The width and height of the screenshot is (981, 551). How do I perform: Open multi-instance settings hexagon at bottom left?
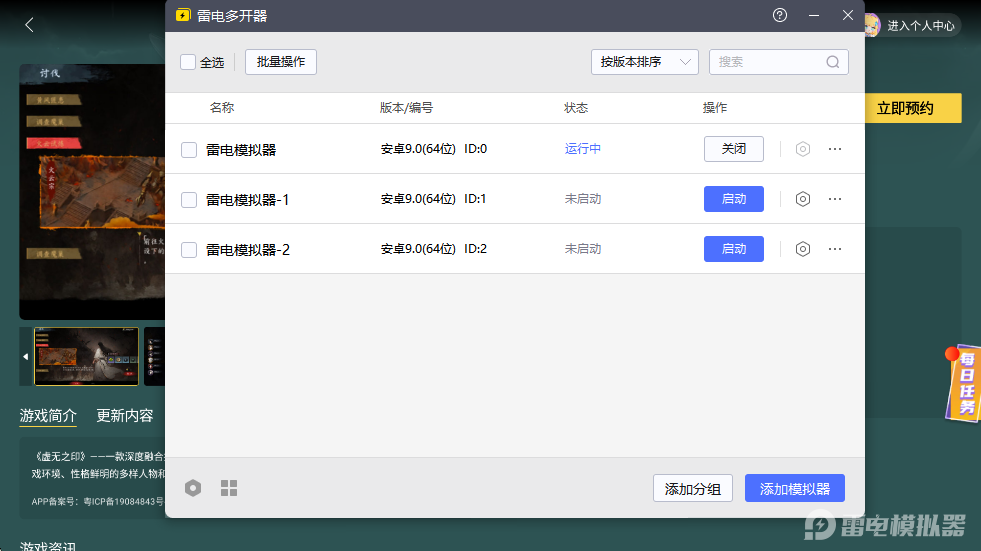(193, 488)
